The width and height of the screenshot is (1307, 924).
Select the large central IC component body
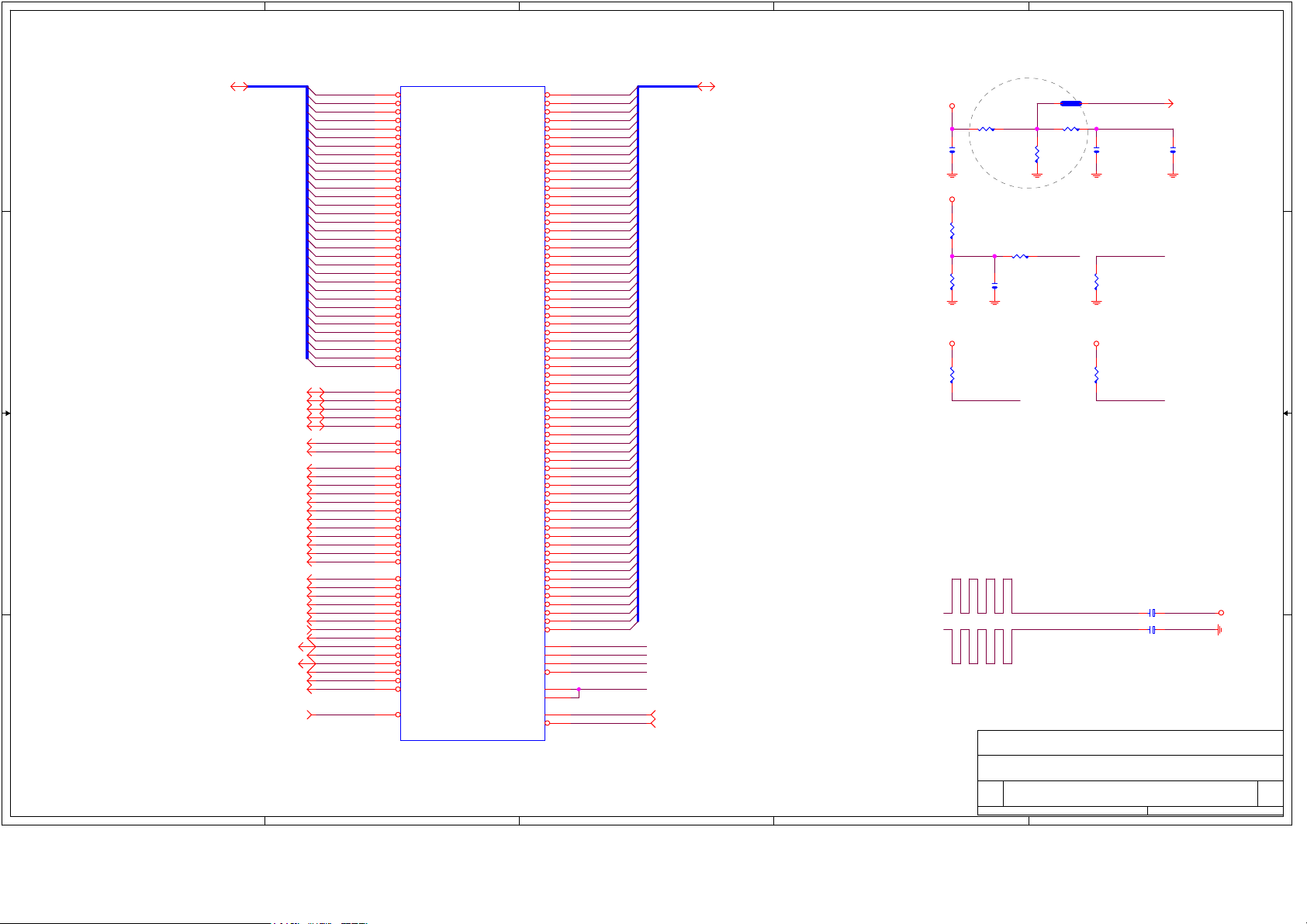pyautogui.click(x=472, y=413)
